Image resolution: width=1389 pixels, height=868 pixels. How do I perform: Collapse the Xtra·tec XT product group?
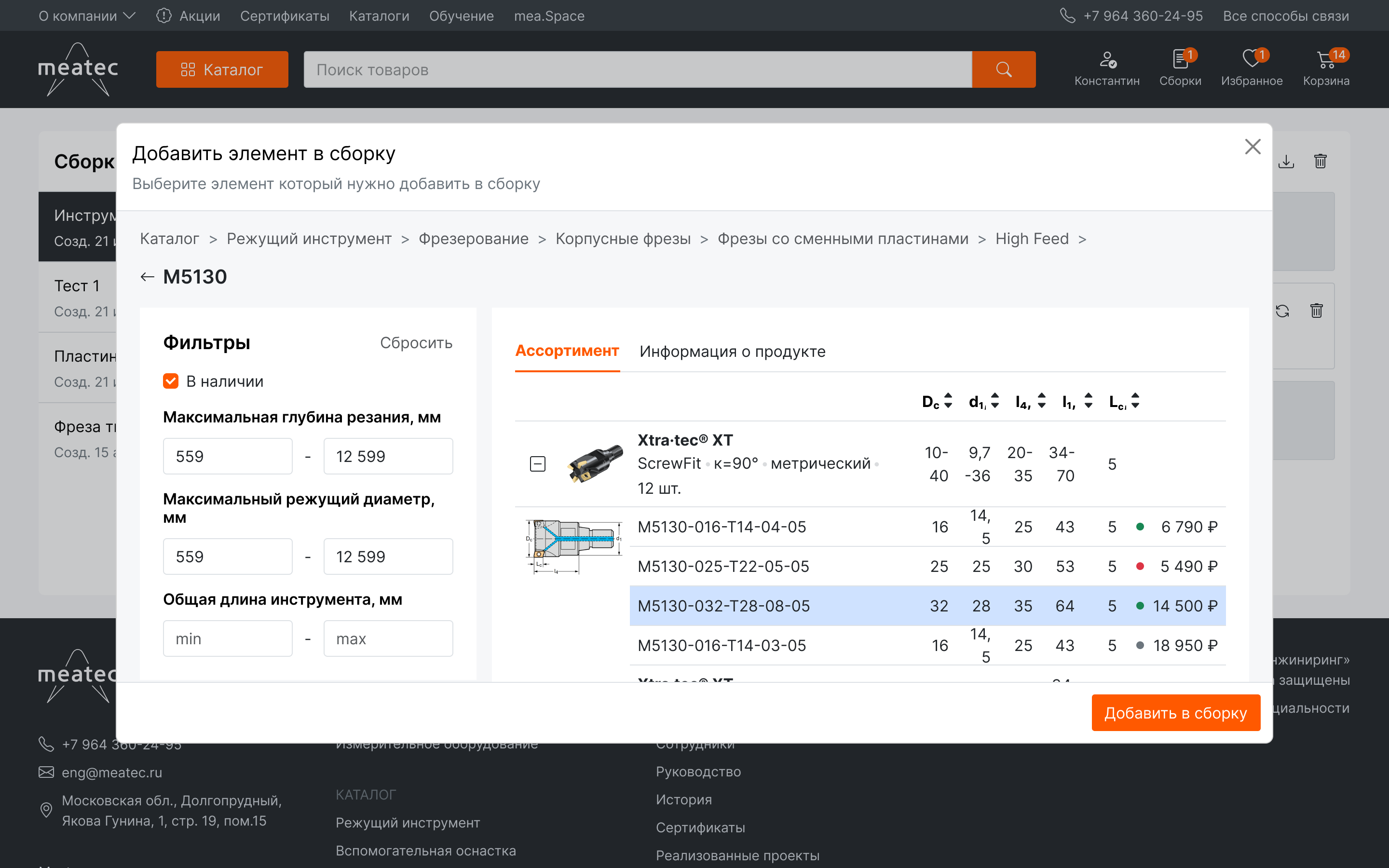click(537, 464)
